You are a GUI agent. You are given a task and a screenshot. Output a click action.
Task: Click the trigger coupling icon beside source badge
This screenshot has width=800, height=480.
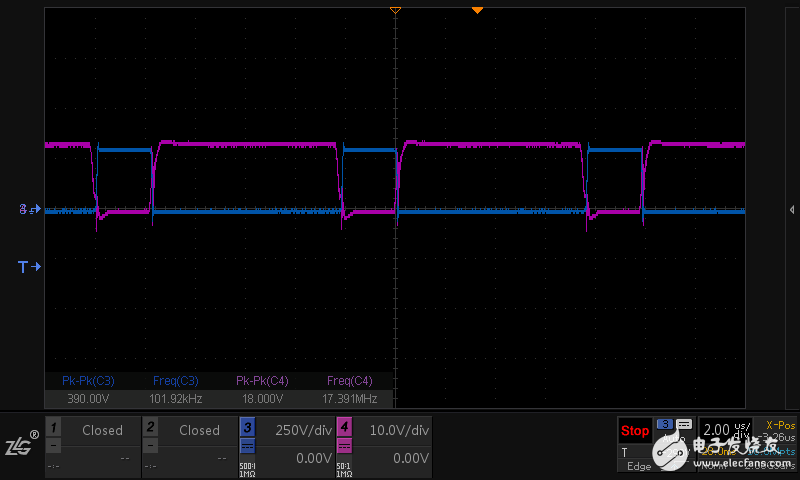(x=684, y=424)
